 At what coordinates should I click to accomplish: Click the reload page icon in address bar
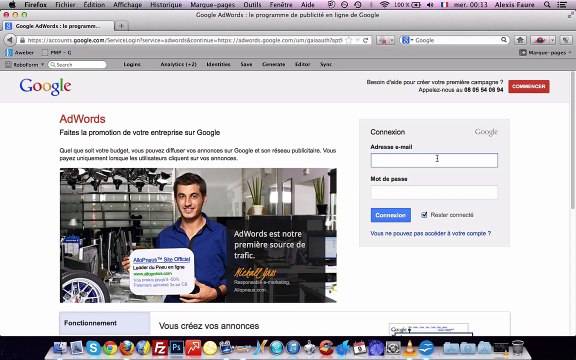(x=366, y=40)
